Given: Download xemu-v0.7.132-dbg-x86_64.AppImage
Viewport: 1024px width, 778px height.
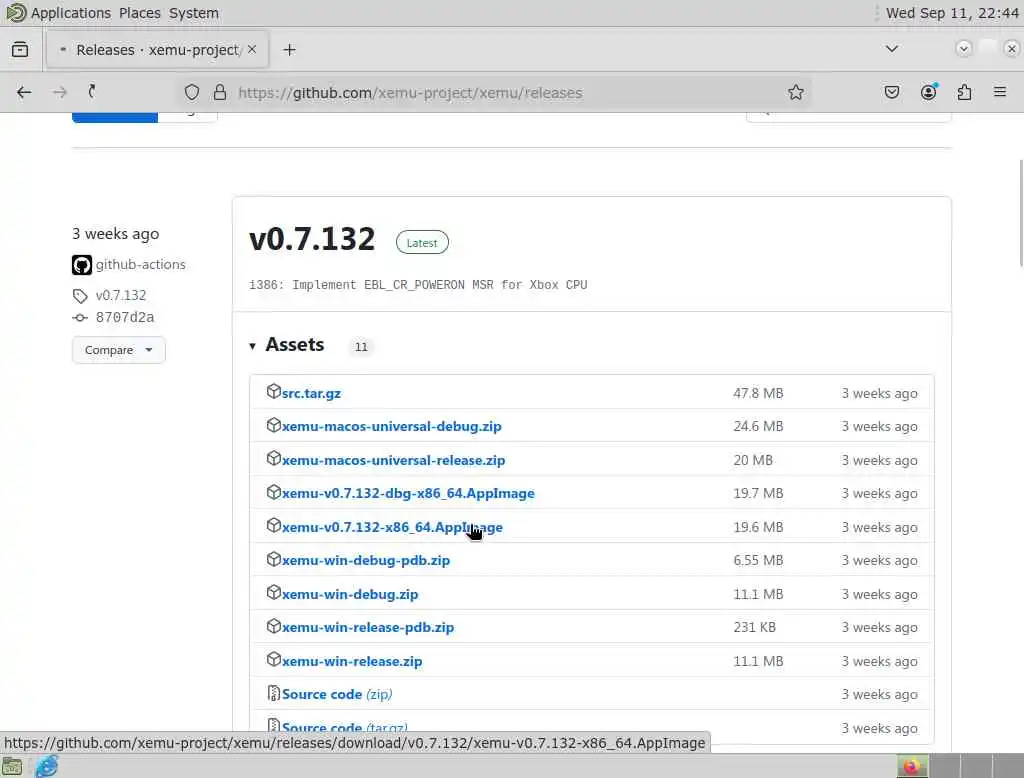Looking at the screenshot, I should 408,493.
